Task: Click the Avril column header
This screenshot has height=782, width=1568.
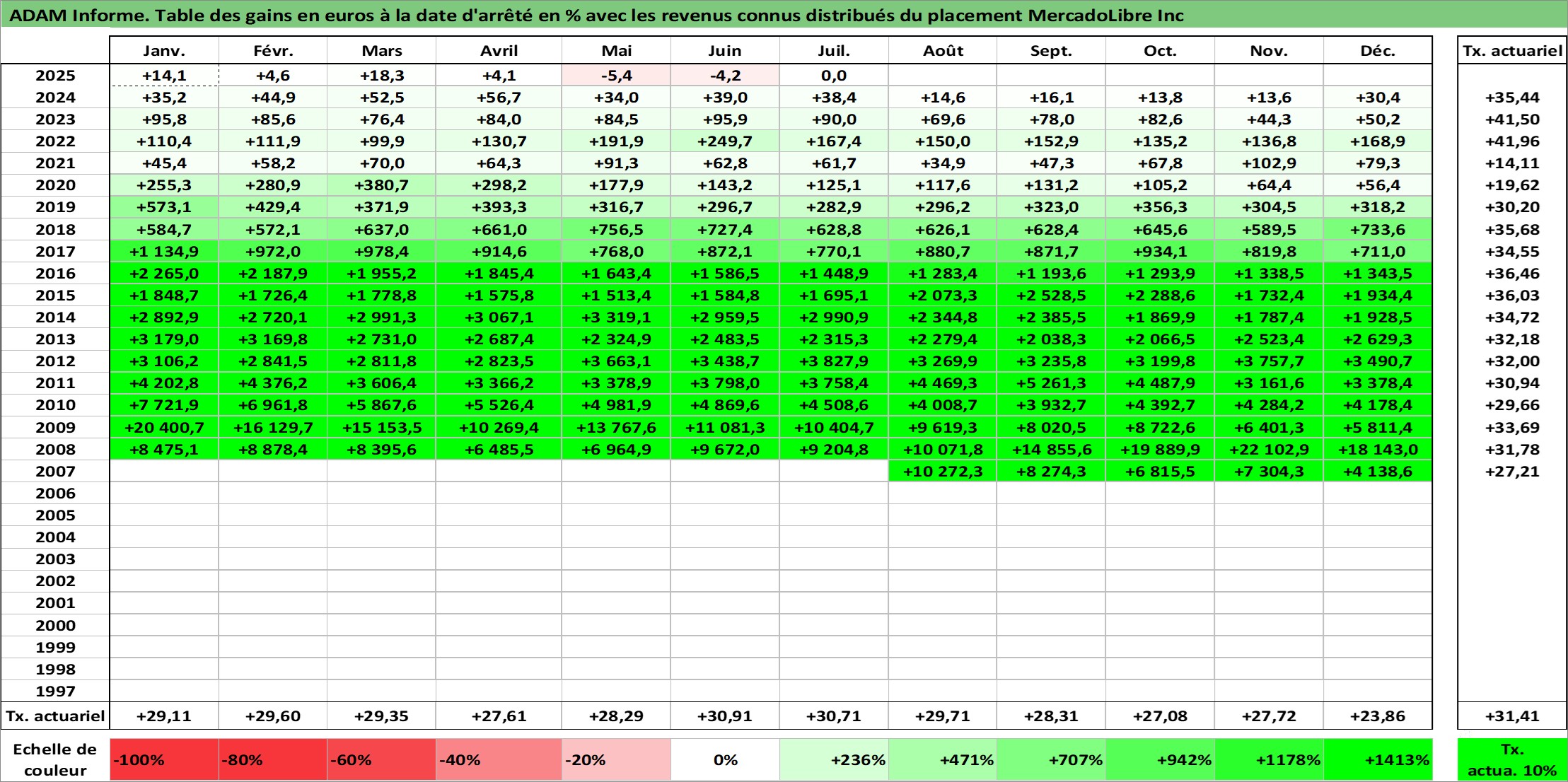Action: [x=499, y=51]
